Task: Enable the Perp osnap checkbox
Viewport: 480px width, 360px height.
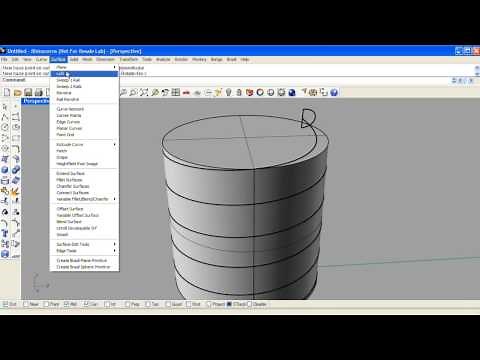Action: click(x=127, y=304)
